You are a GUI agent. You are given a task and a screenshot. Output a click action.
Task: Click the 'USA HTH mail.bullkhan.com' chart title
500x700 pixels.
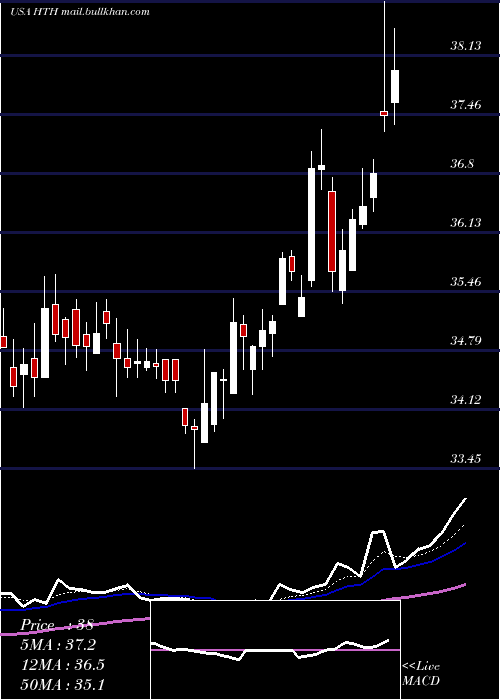click(x=79, y=12)
